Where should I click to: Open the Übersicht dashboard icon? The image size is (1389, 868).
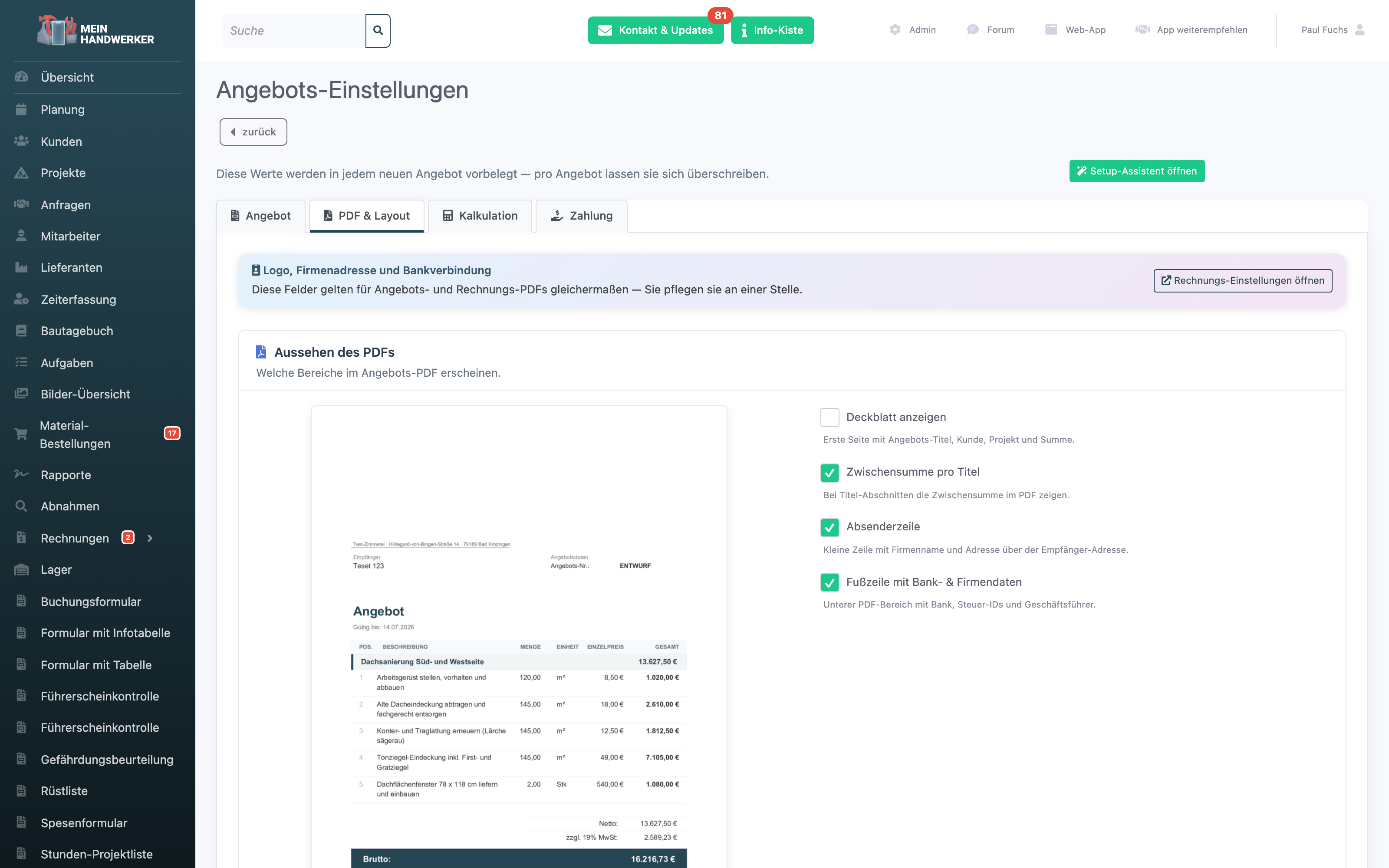click(21, 77)
